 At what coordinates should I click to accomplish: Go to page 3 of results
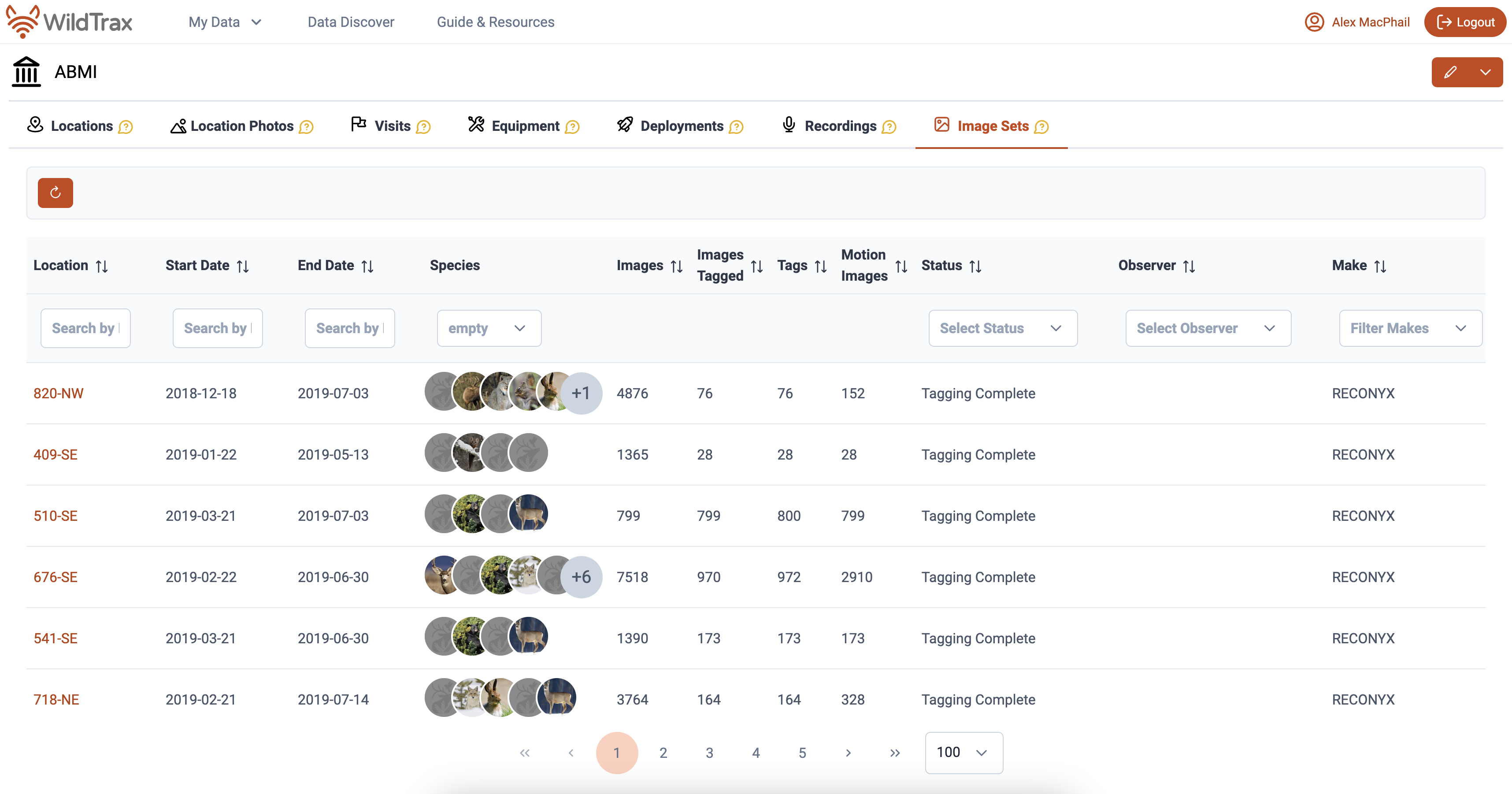point(709,752)
